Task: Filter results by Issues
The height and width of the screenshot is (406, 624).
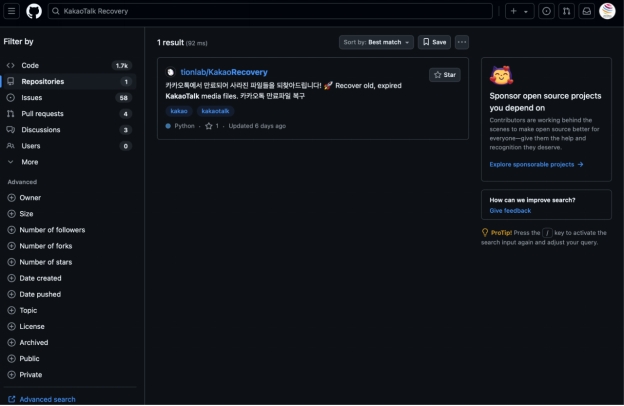Action: (68, 98)
